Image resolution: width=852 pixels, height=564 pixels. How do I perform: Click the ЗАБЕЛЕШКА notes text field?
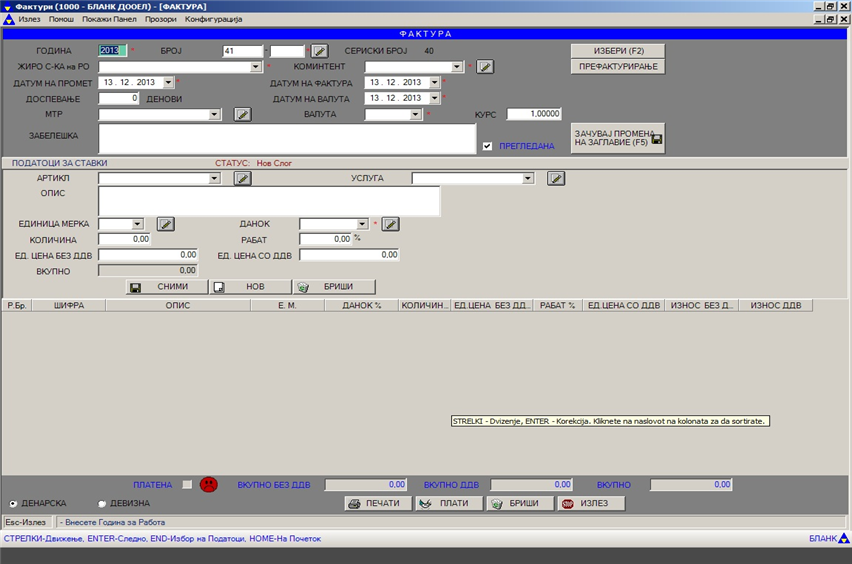point(286,139)
